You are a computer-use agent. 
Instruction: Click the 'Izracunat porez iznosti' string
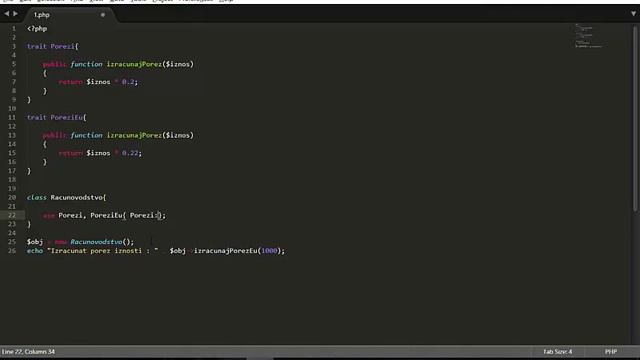click(103, 251)
